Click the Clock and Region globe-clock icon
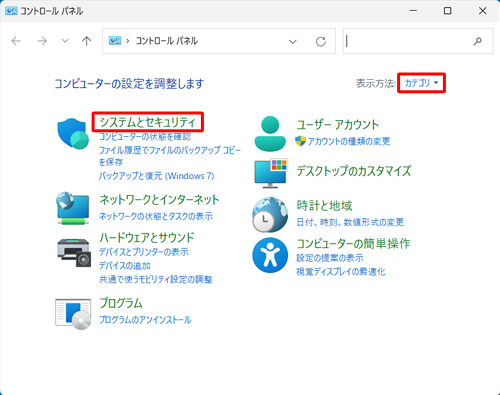This screenshot has height=395, width=500. click(270, 214)
